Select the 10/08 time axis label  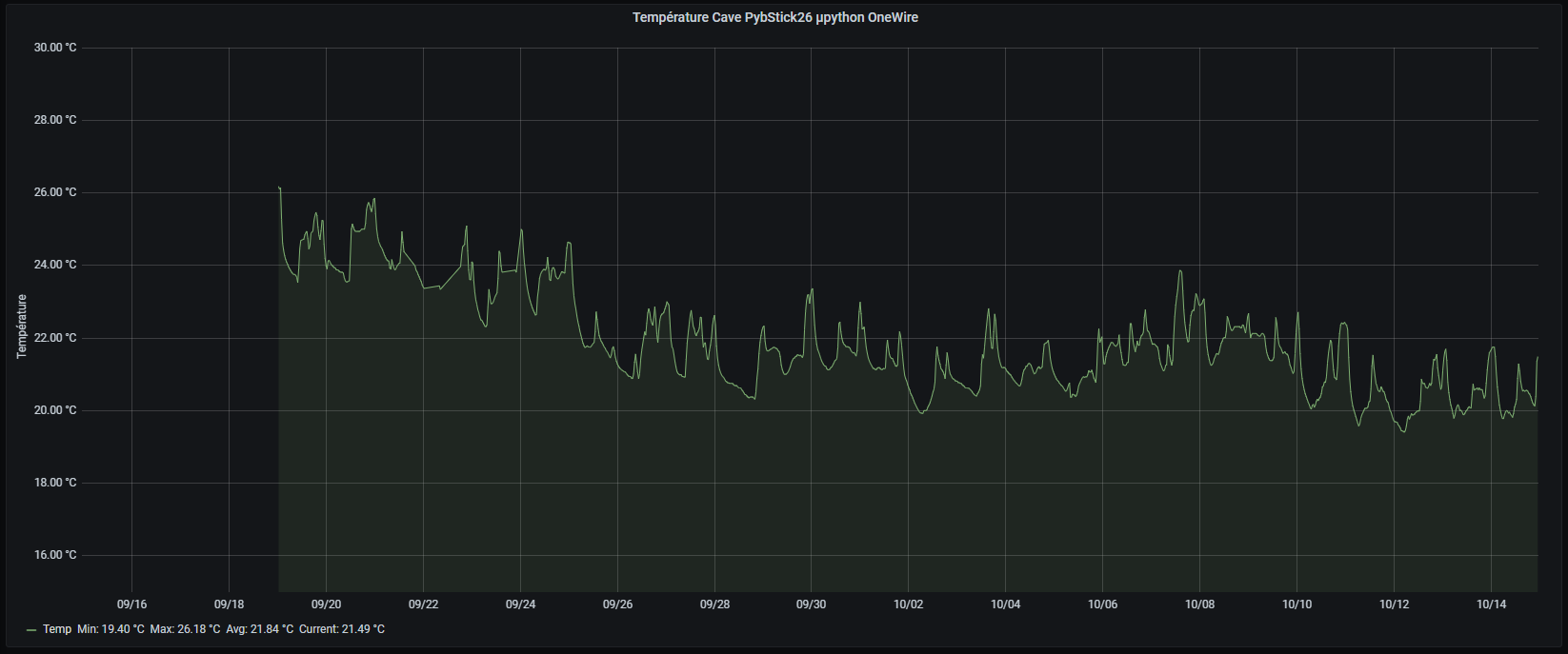coord(1199,604)
